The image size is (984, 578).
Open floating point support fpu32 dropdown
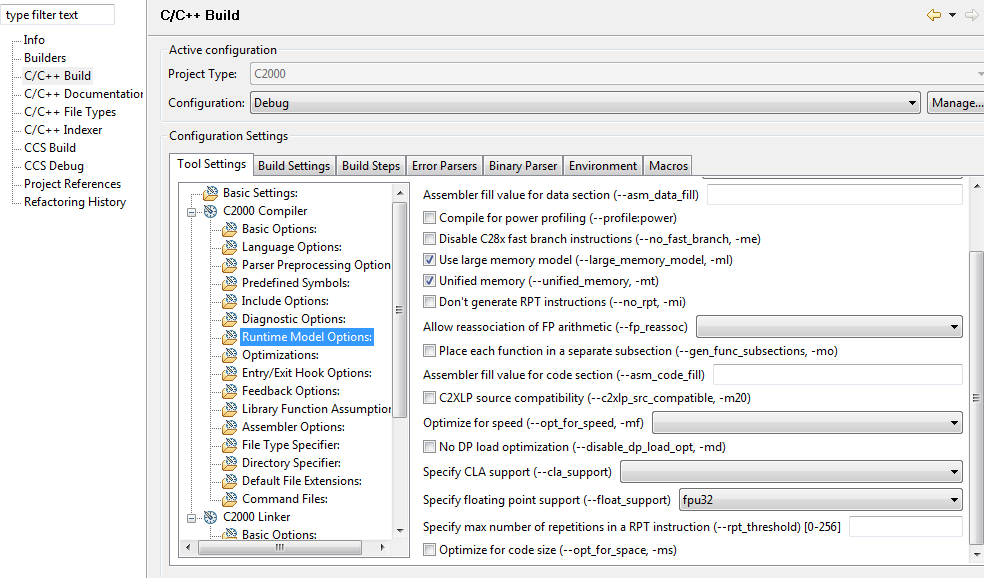pyautogui.click(x=820, y=500)
